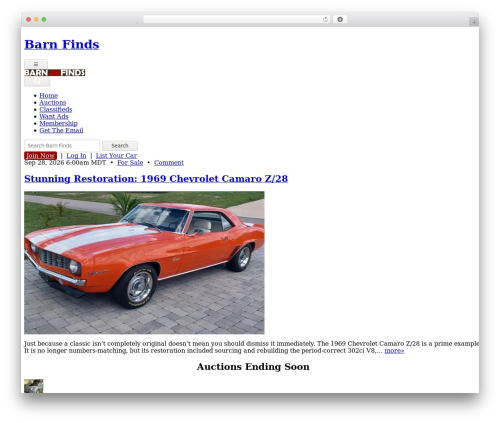The height and width of the screenshot is (423, 500).
Task: Open the List Your Car link
Action: 116,156
